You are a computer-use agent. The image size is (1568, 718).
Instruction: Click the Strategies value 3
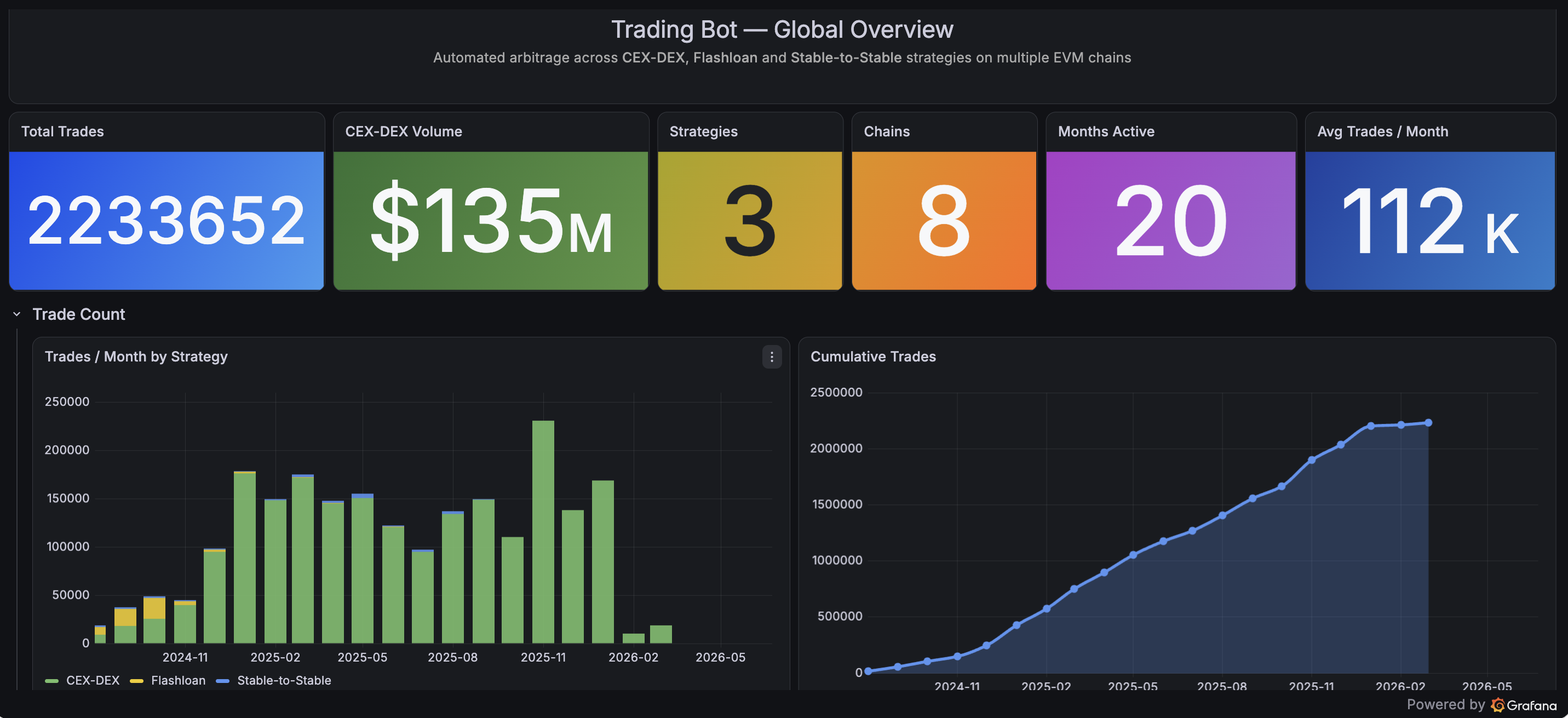[x=750, y=220]
